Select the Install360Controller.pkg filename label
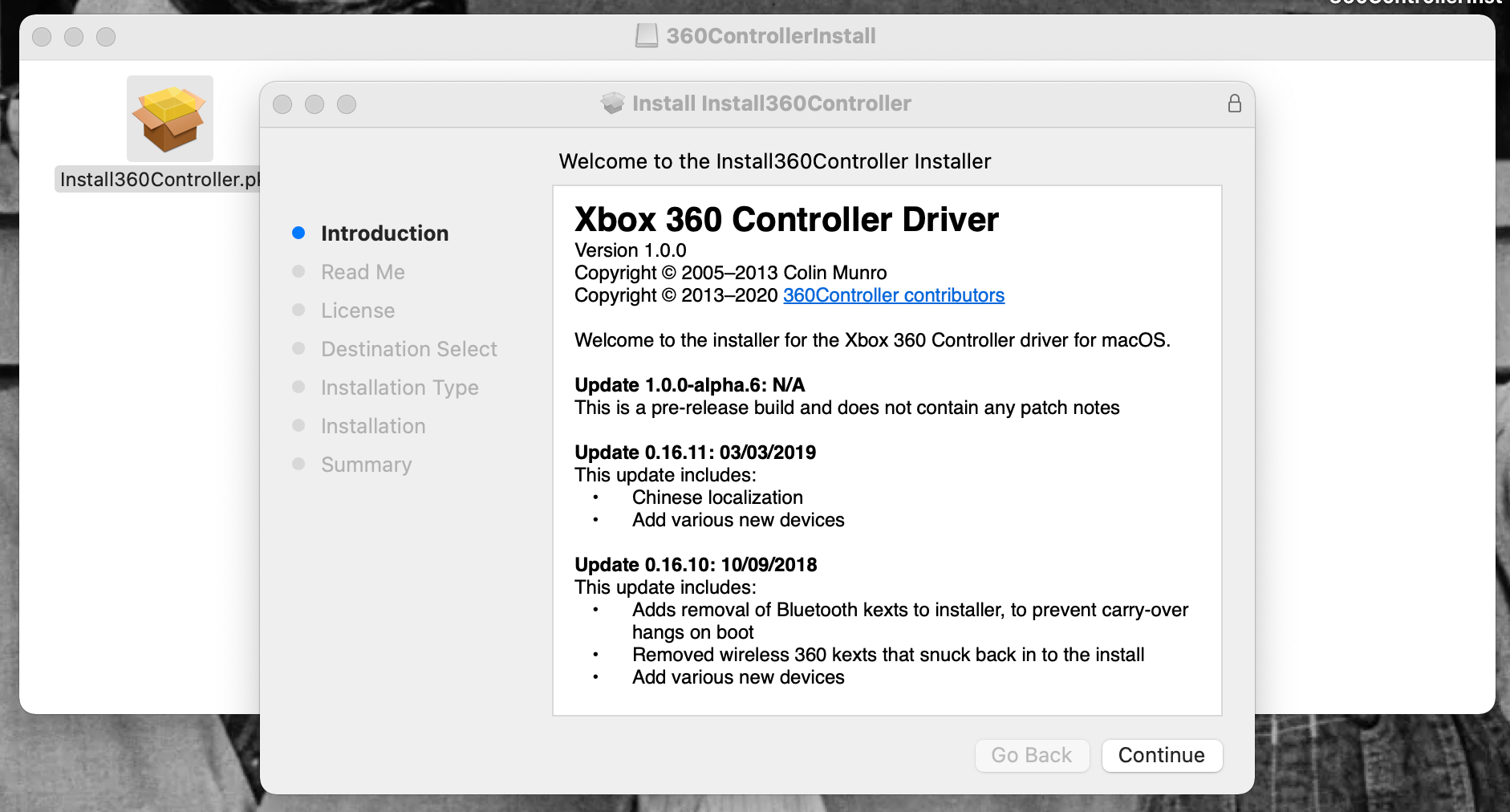Image resolution: width=1510 pixels, height=812 pixels. click(x=159, y=179)
